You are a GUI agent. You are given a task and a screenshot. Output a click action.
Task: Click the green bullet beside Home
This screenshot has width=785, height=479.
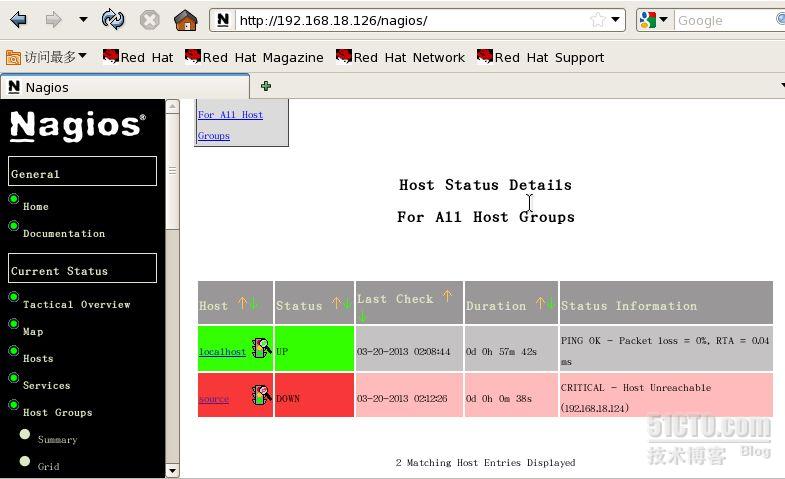point(14,199)
